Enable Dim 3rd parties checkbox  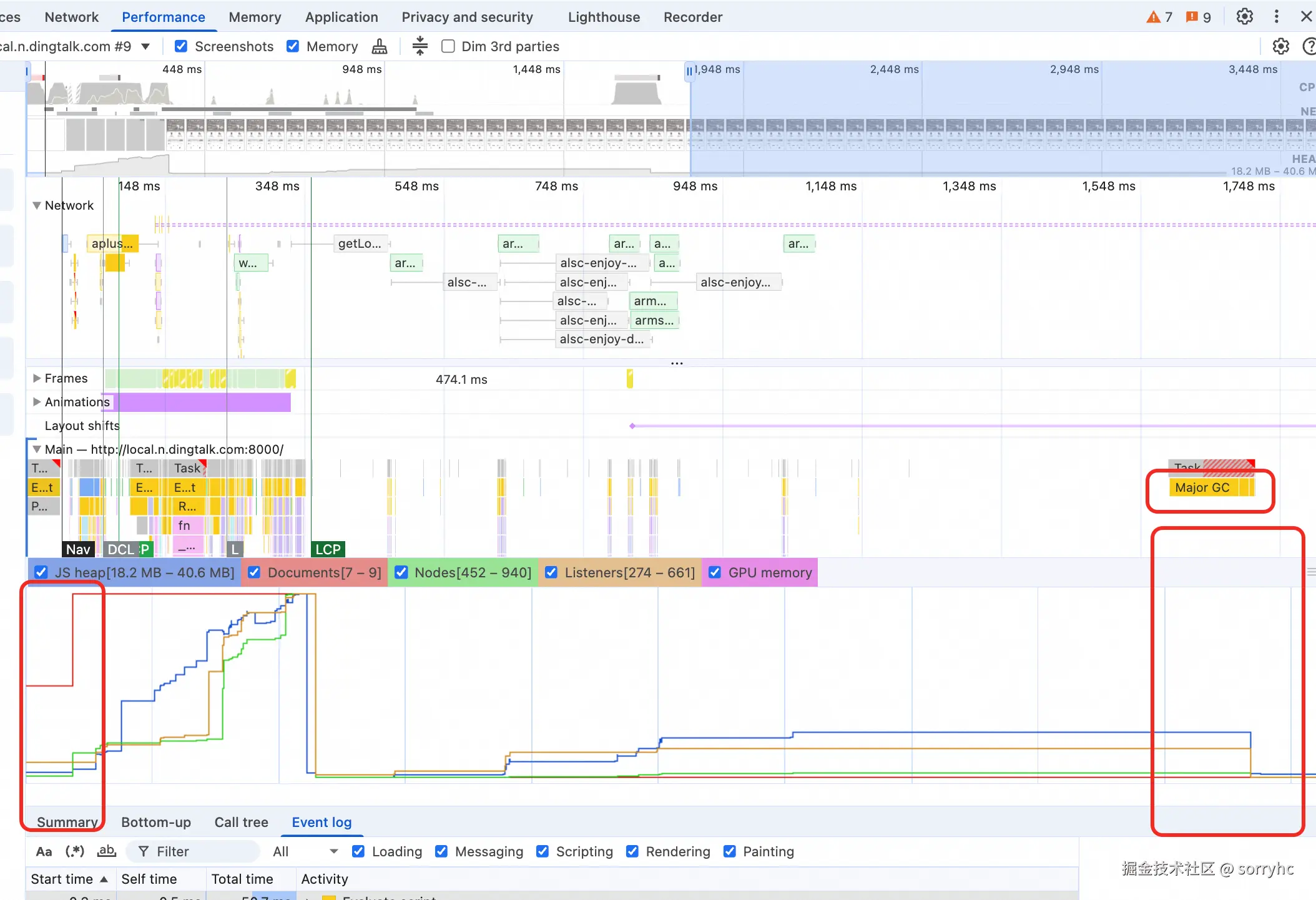tap(448, 46)
